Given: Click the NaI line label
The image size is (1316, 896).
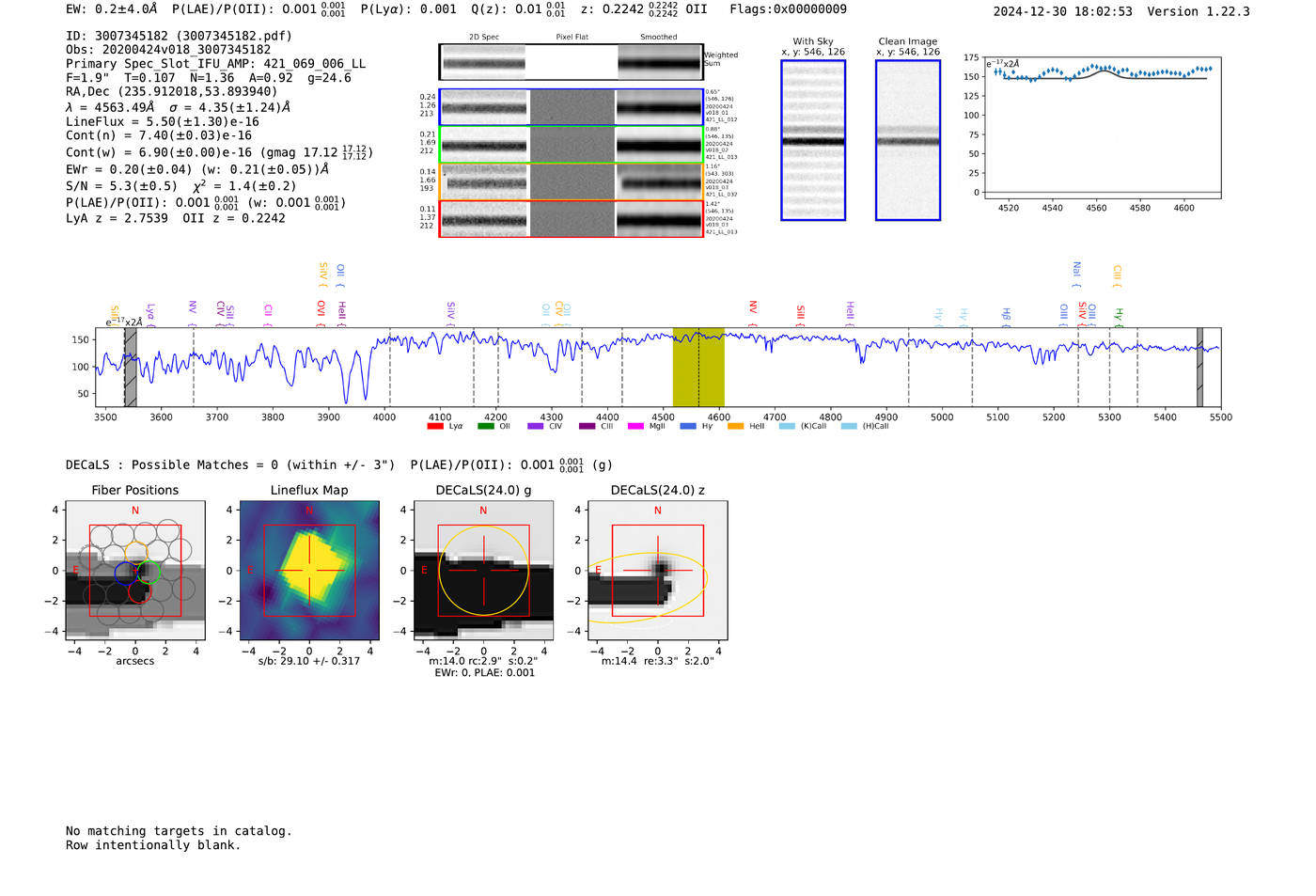Looking at the screenshot, I should tap(1076, 275).
